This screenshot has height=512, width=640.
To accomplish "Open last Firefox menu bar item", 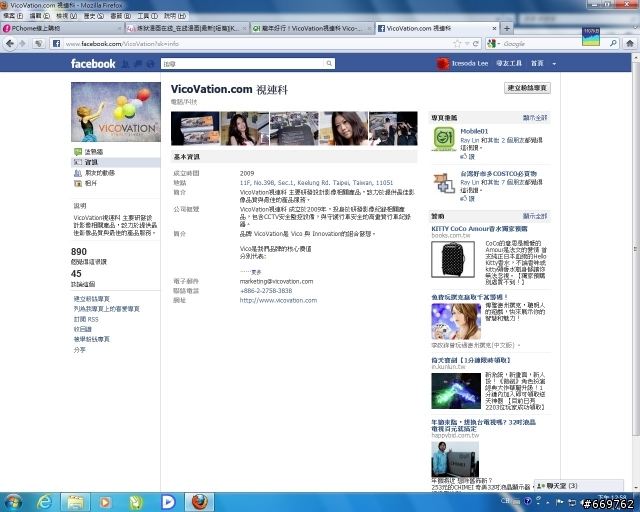I will coord(175,16).
